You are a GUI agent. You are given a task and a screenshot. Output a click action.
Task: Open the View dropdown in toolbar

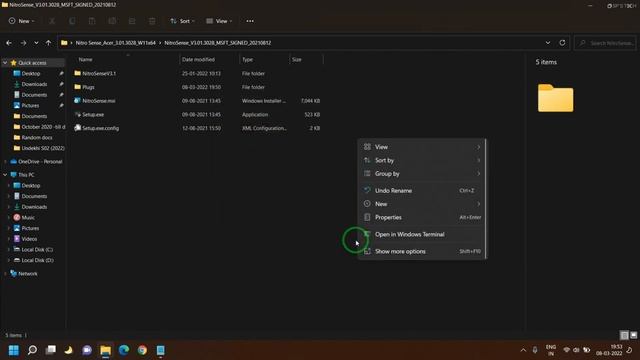(x=219, y=21)
